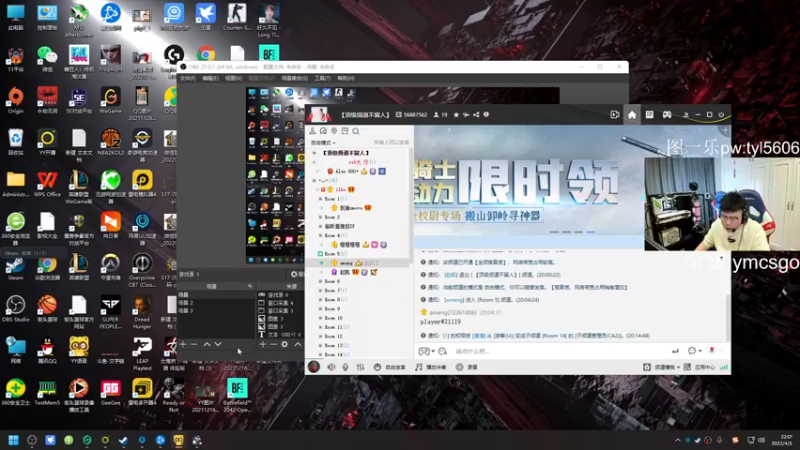Viewport: 800px width, 450px height.
Task: Open the YY home button
Action: click(x=632, y=115)
